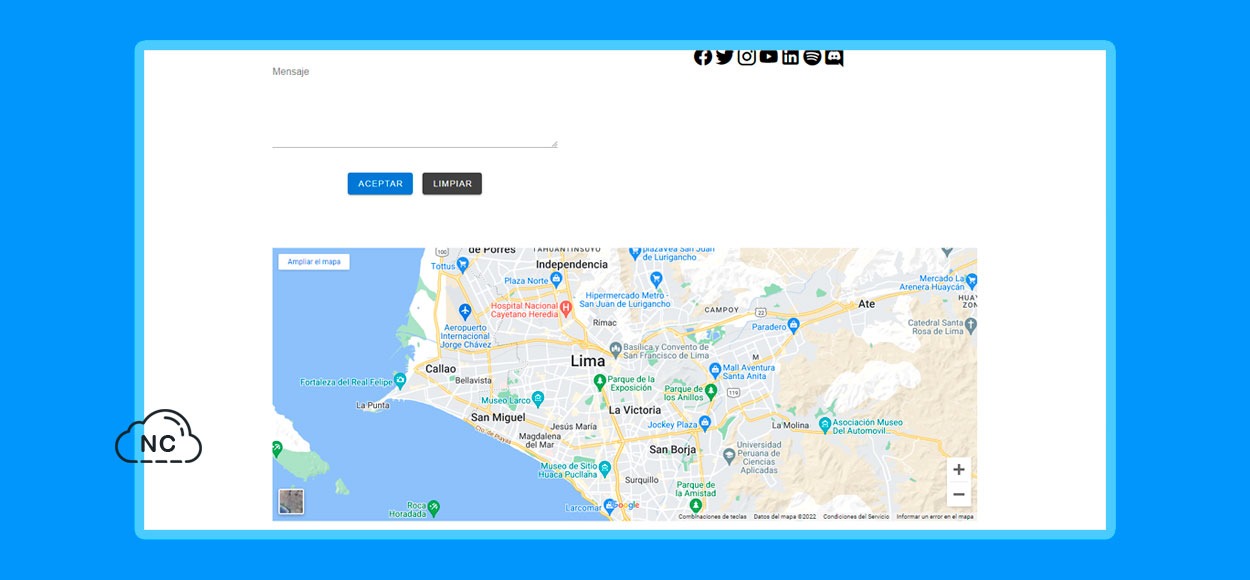
Task: Select the Plaza Norte shopping marker
Action: [x=558, y=281]
